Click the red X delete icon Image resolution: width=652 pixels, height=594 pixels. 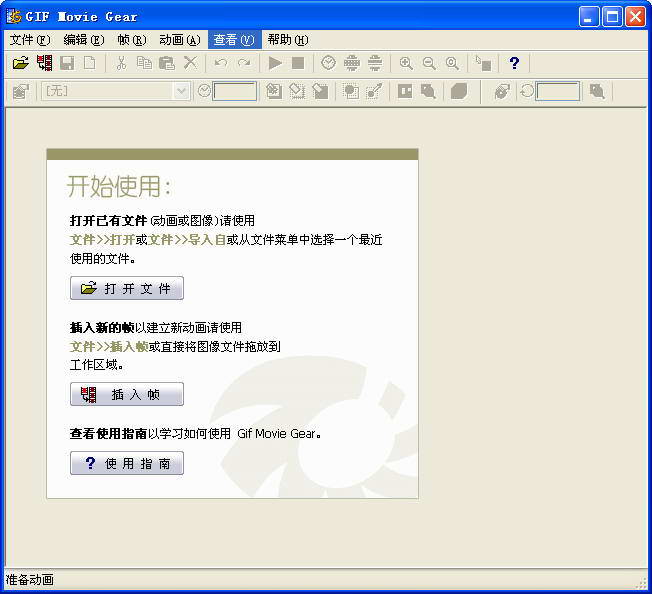190,63
